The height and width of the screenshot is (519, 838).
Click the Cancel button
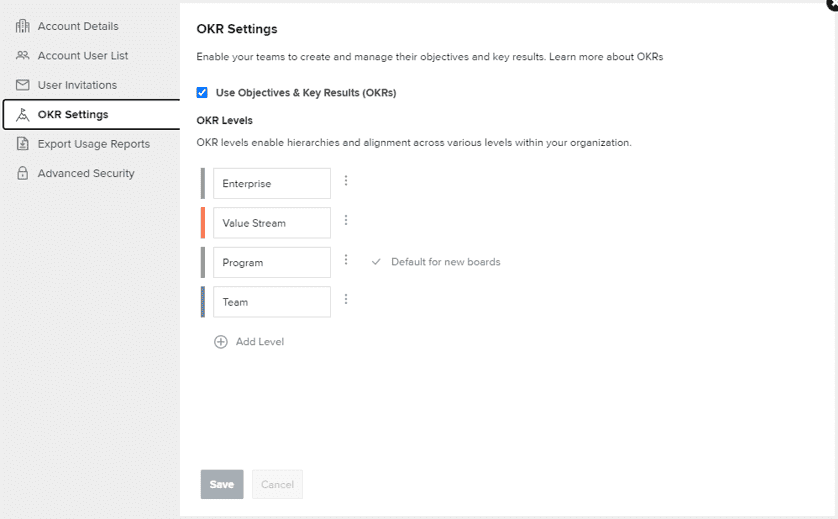277,484
